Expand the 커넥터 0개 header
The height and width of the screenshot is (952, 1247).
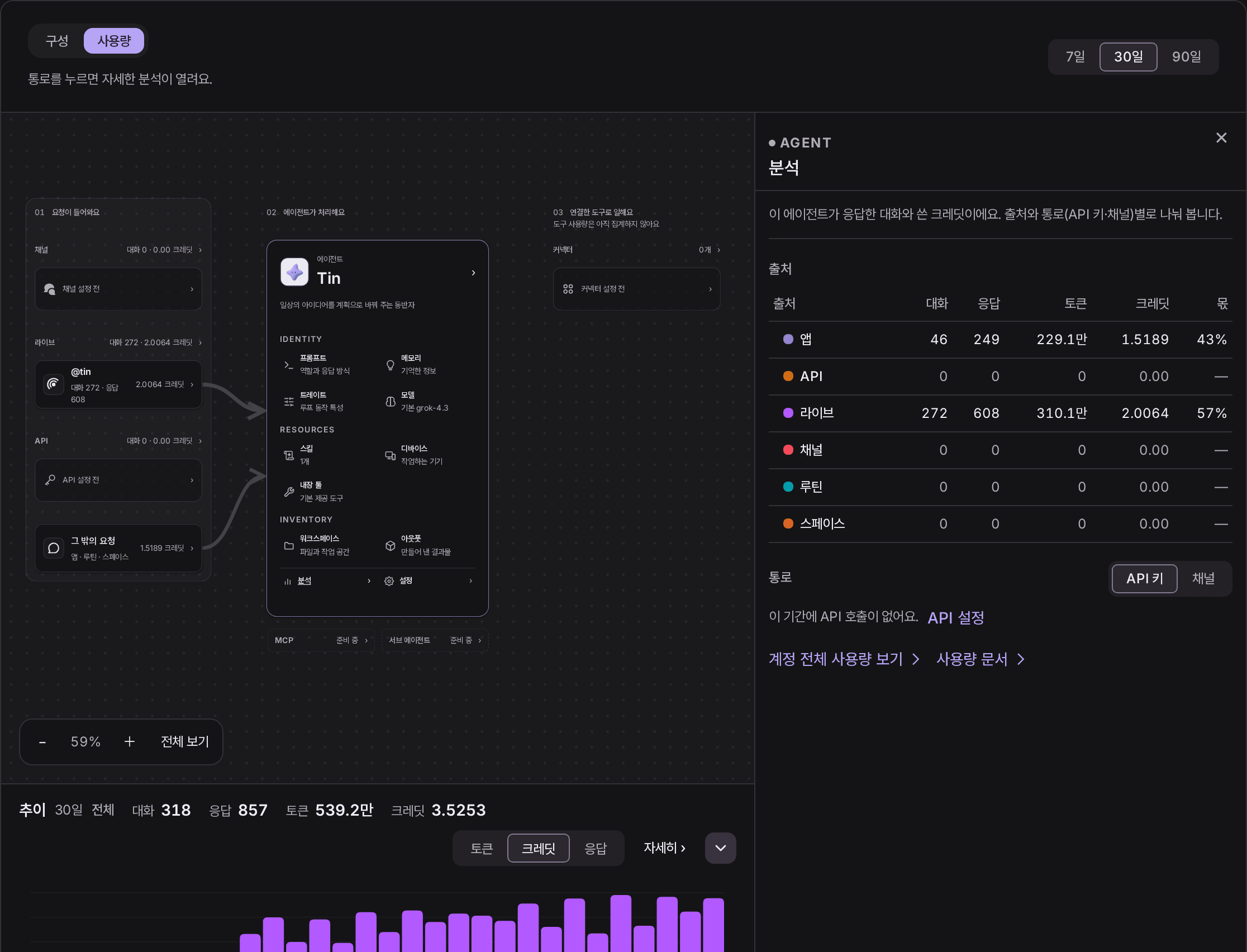(x=636, y=250)
